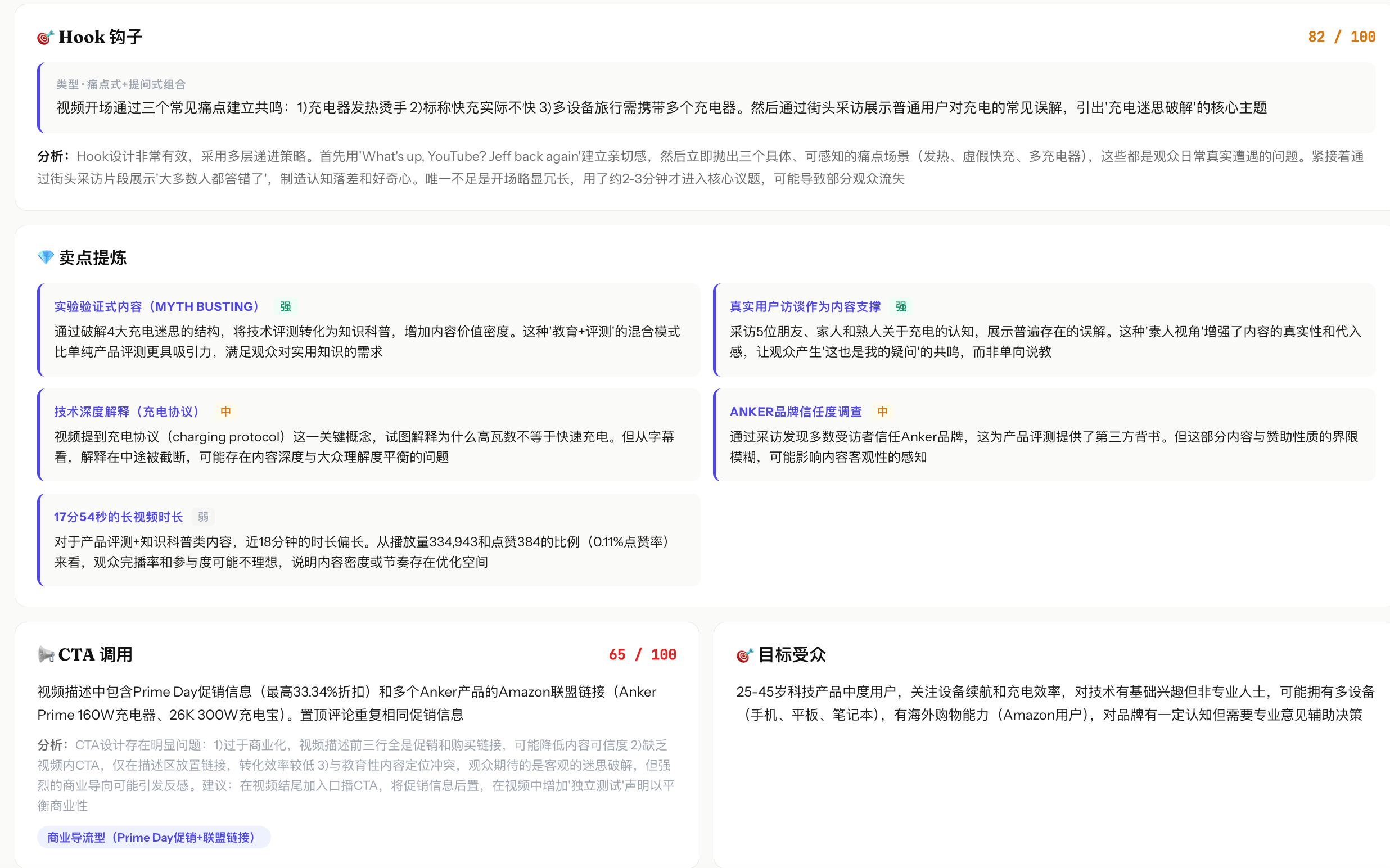
Task: Click the 中 badge next to 技术深度解释
Action: [x=225, y=412]
